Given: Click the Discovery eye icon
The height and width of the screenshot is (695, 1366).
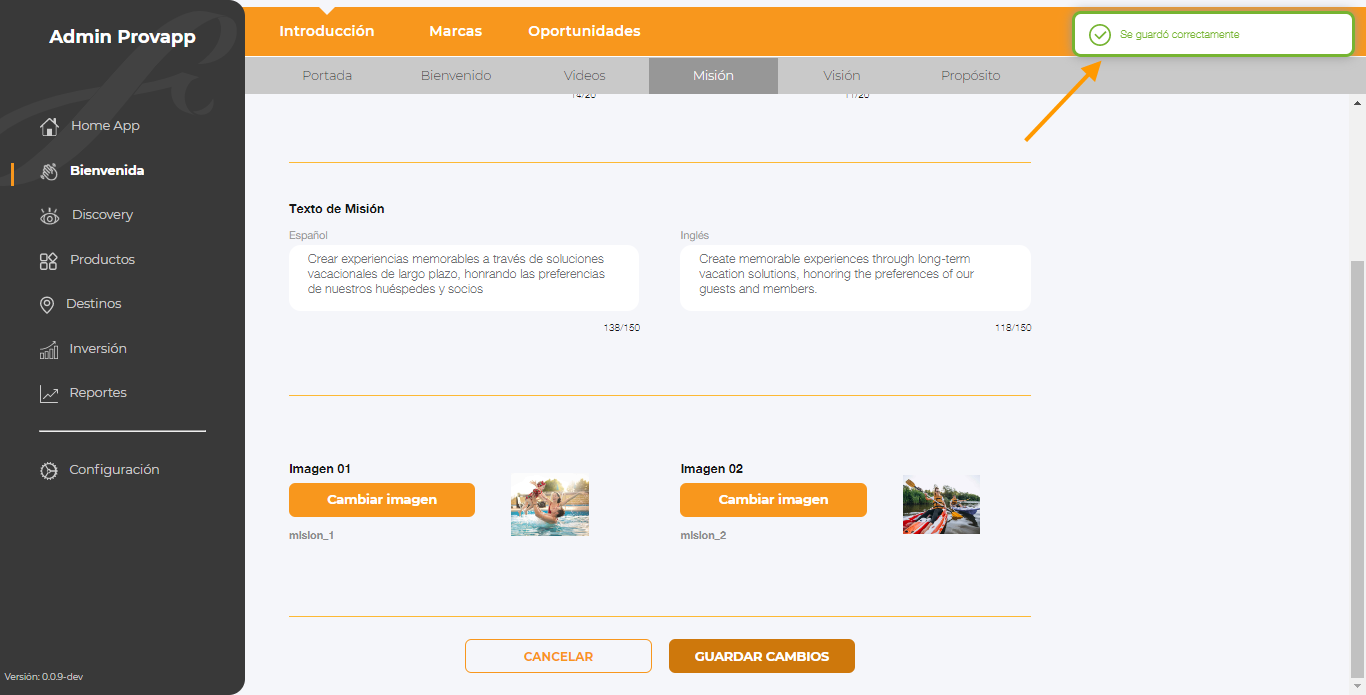Looking at the screenshot, I should pyautogui.click(x=49, y=216).
